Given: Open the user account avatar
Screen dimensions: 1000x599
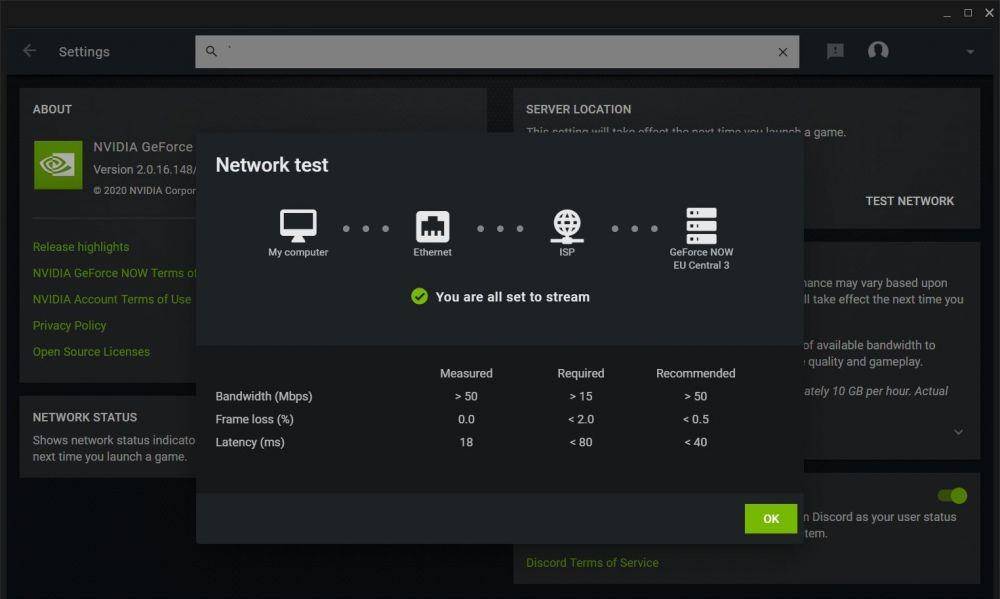Looking at the screenshot, I should click(878, 50).
